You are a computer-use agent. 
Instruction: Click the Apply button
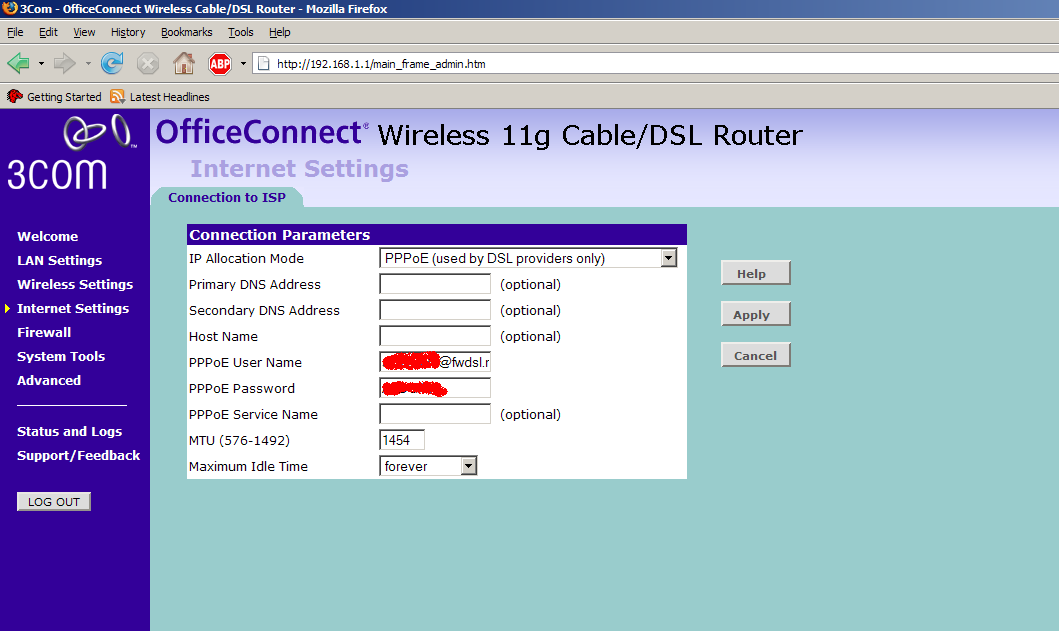pos(756,314)
